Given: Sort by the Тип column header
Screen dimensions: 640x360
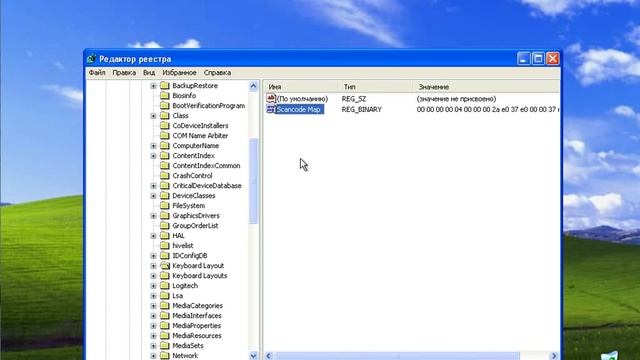Looking at the screenshot, I should click(x=376, y=87).
